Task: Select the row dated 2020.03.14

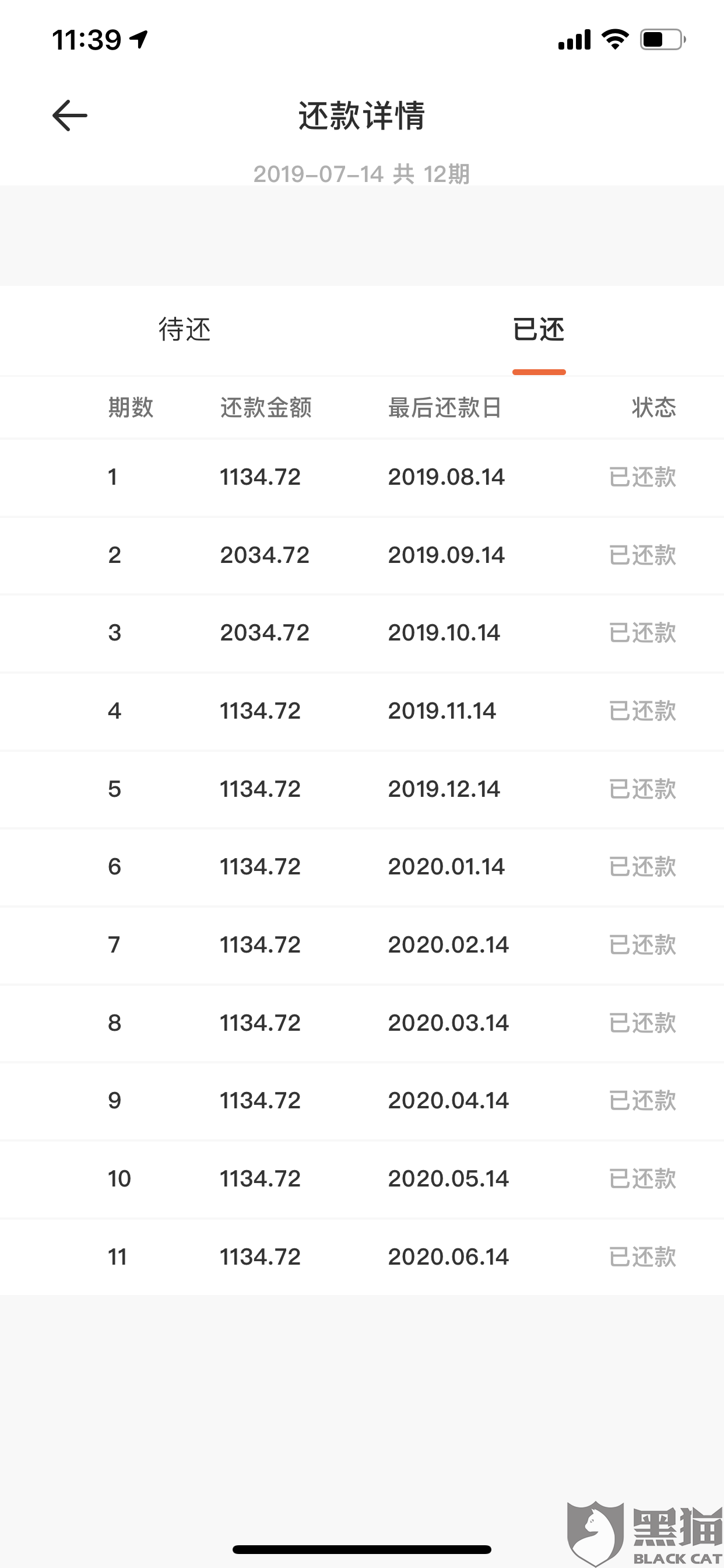Action: point(362,1023)
